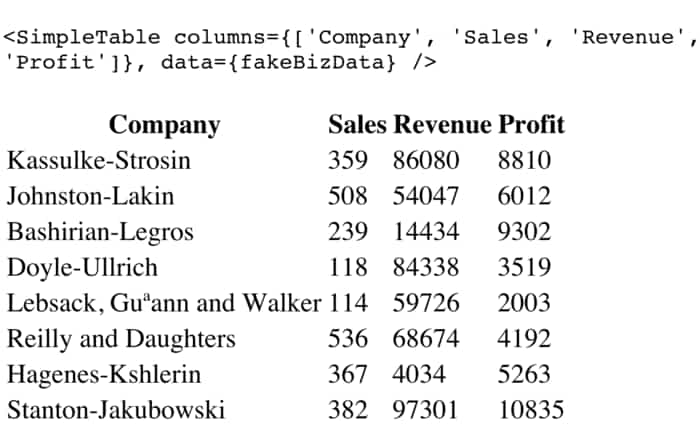Click profit value 10835
Screen dimensions: 700x428
click(530, 410)
